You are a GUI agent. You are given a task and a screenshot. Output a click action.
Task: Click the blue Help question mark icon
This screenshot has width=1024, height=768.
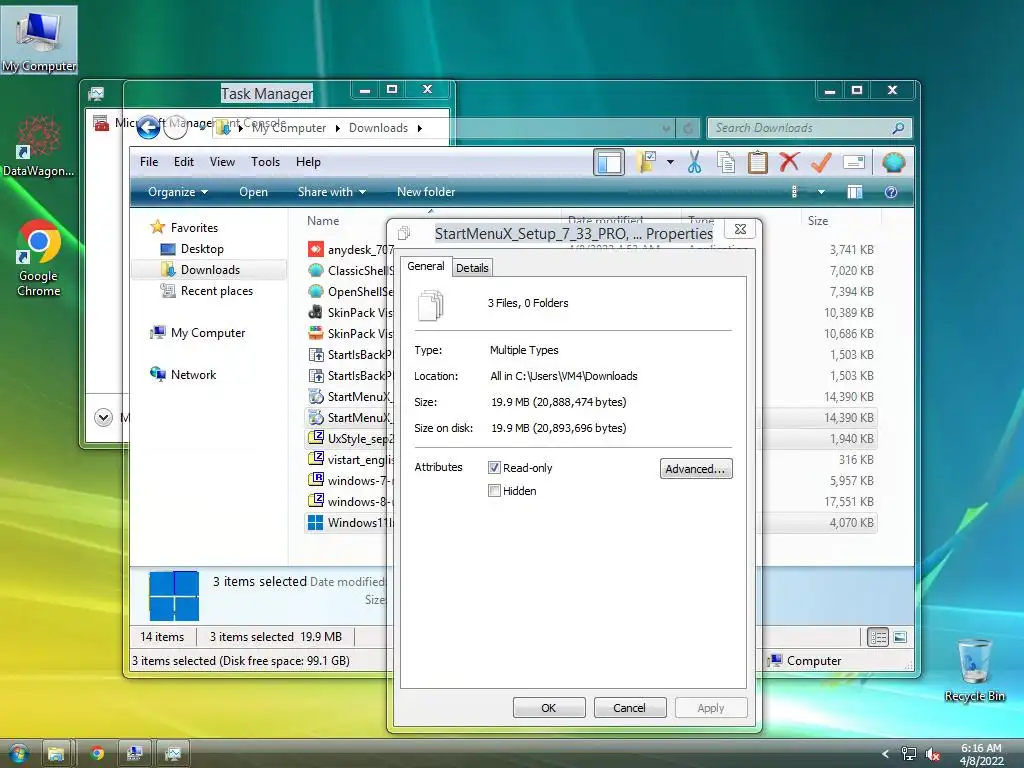(891, 192)
